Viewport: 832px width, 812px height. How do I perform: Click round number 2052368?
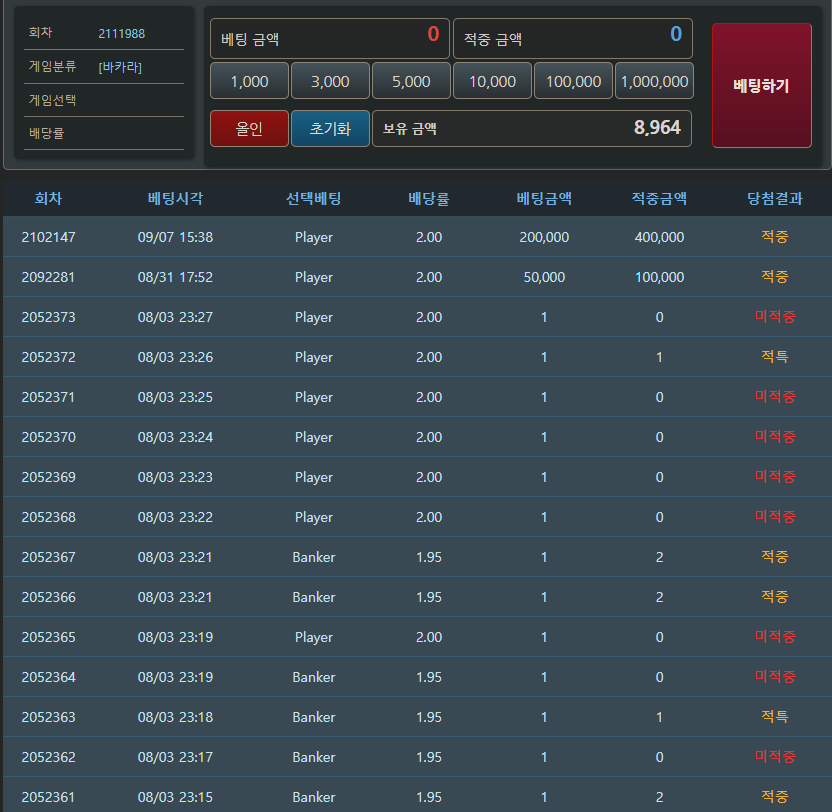[x=48, y=517]
